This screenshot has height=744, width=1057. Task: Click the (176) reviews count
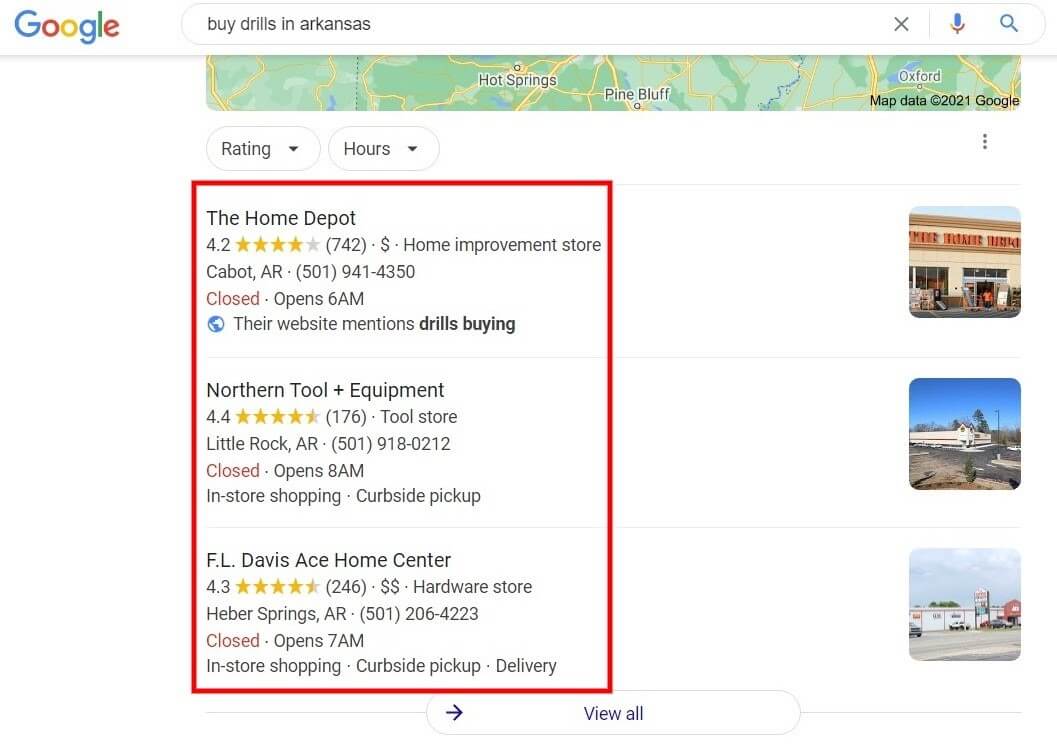click(346, 416)
